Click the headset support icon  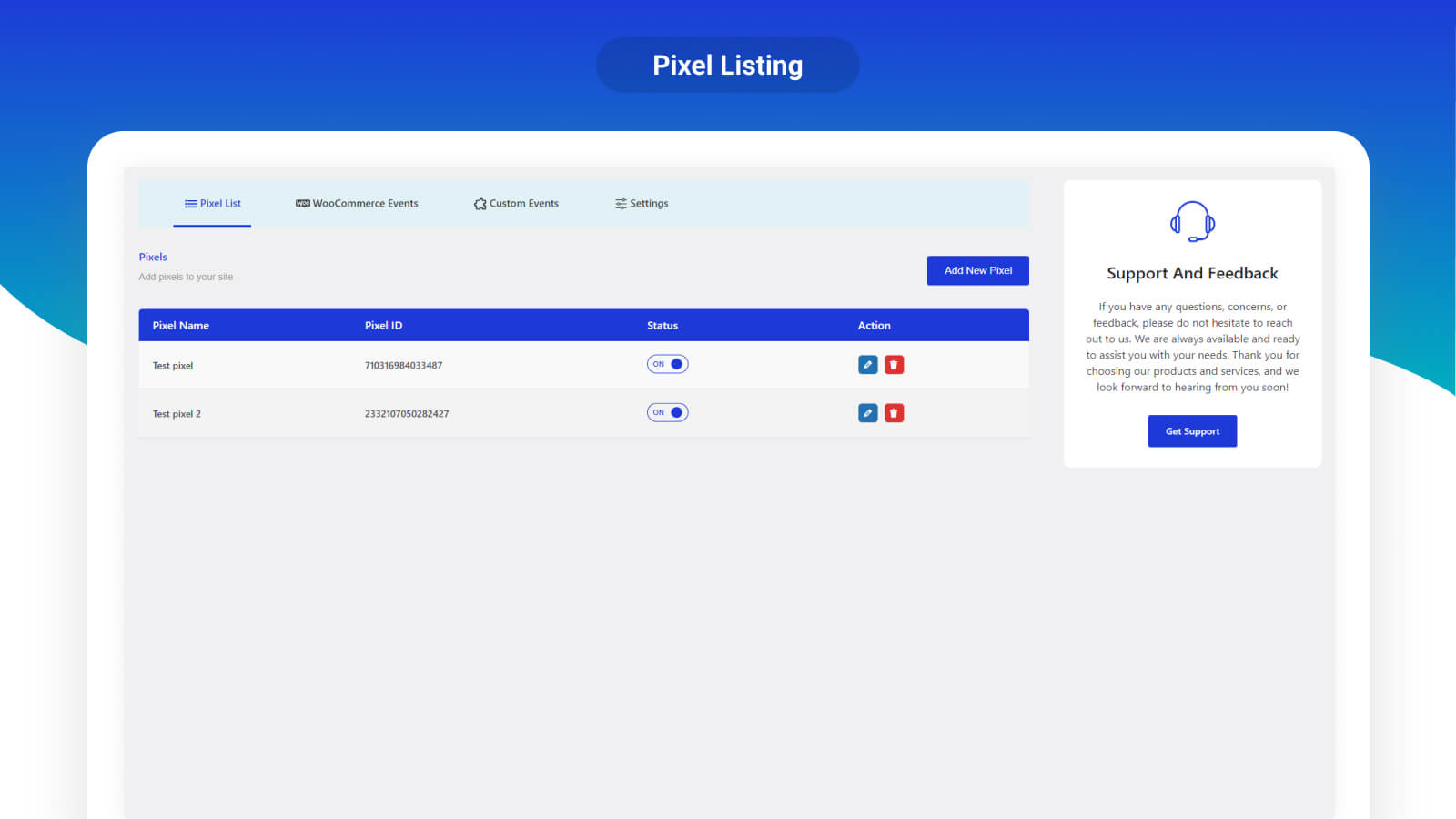point(1192,221)
